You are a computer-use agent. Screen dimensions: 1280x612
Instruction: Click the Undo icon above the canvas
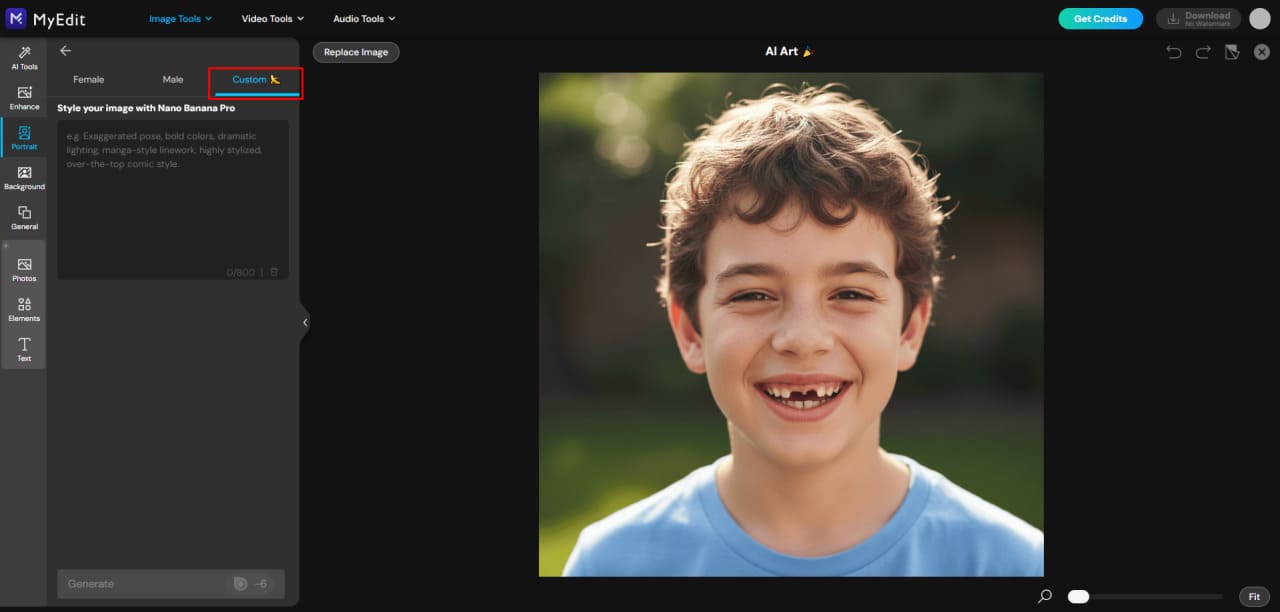(x=1173, y=51)
